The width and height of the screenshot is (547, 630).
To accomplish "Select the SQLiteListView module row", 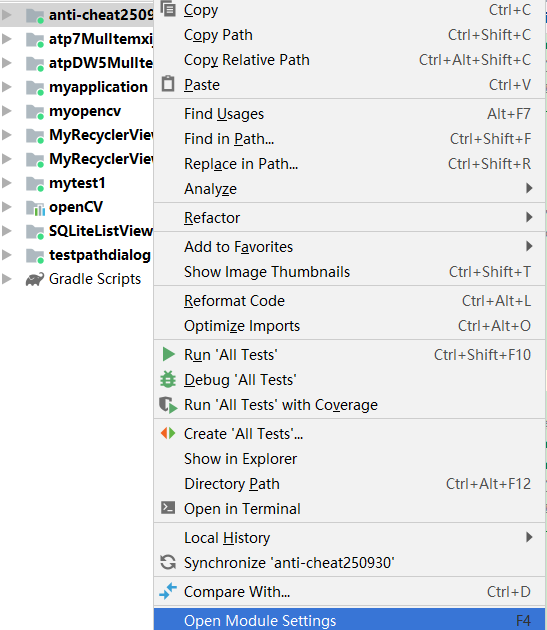I will pos(77,231).
